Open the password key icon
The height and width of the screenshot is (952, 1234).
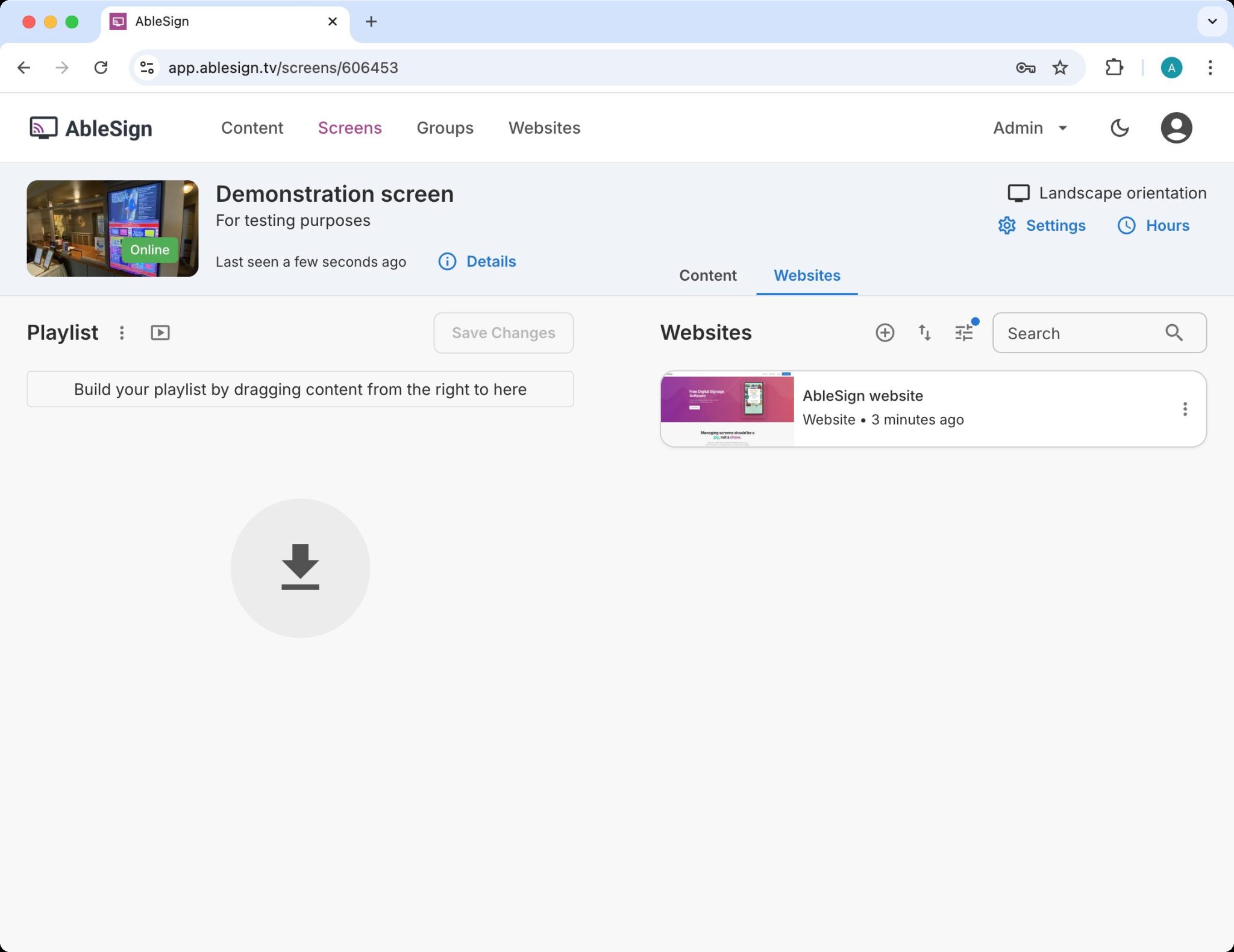point(1025,67)
